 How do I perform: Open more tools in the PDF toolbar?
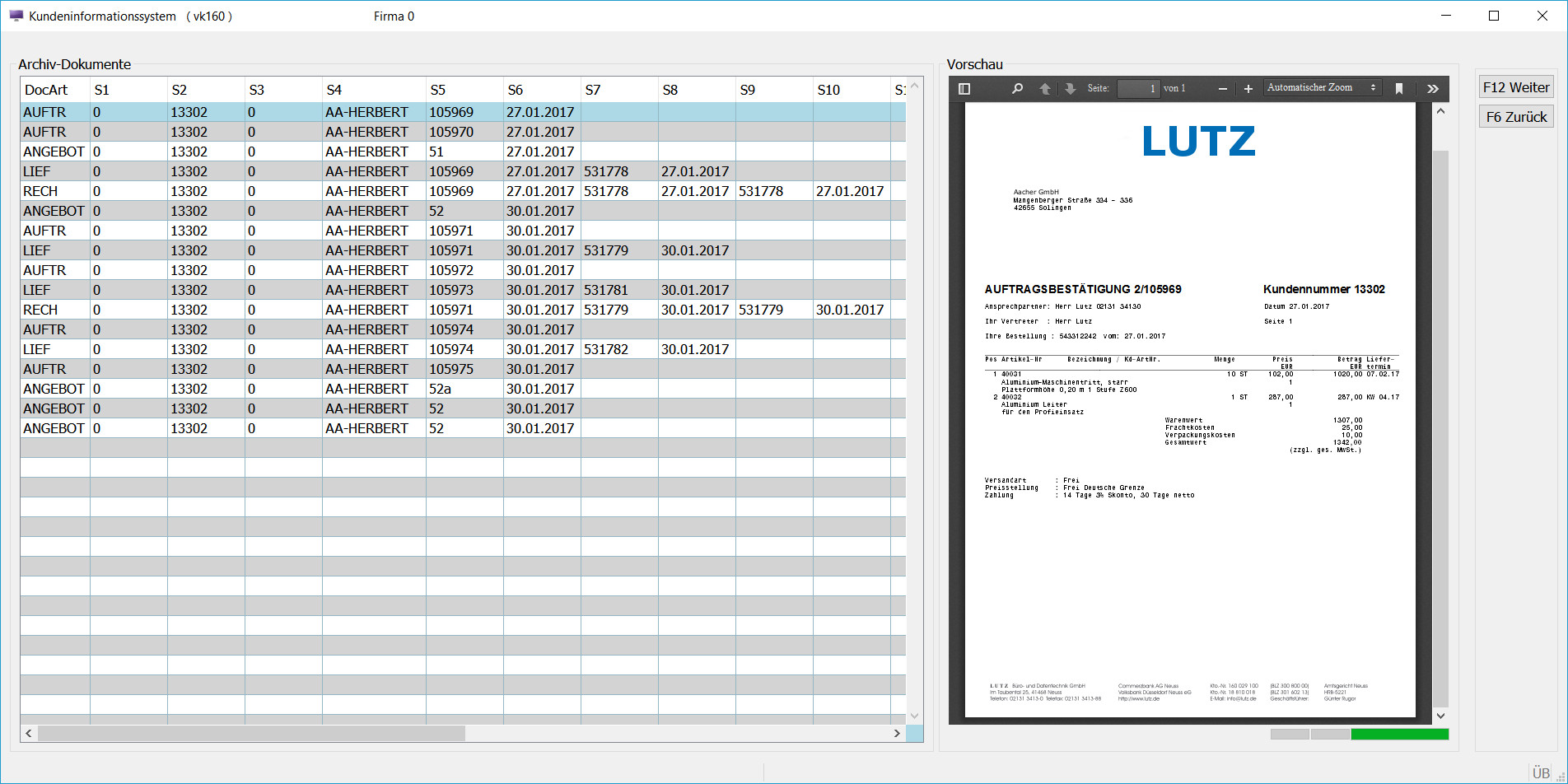pyautogui.click(x=1433, y=89)
